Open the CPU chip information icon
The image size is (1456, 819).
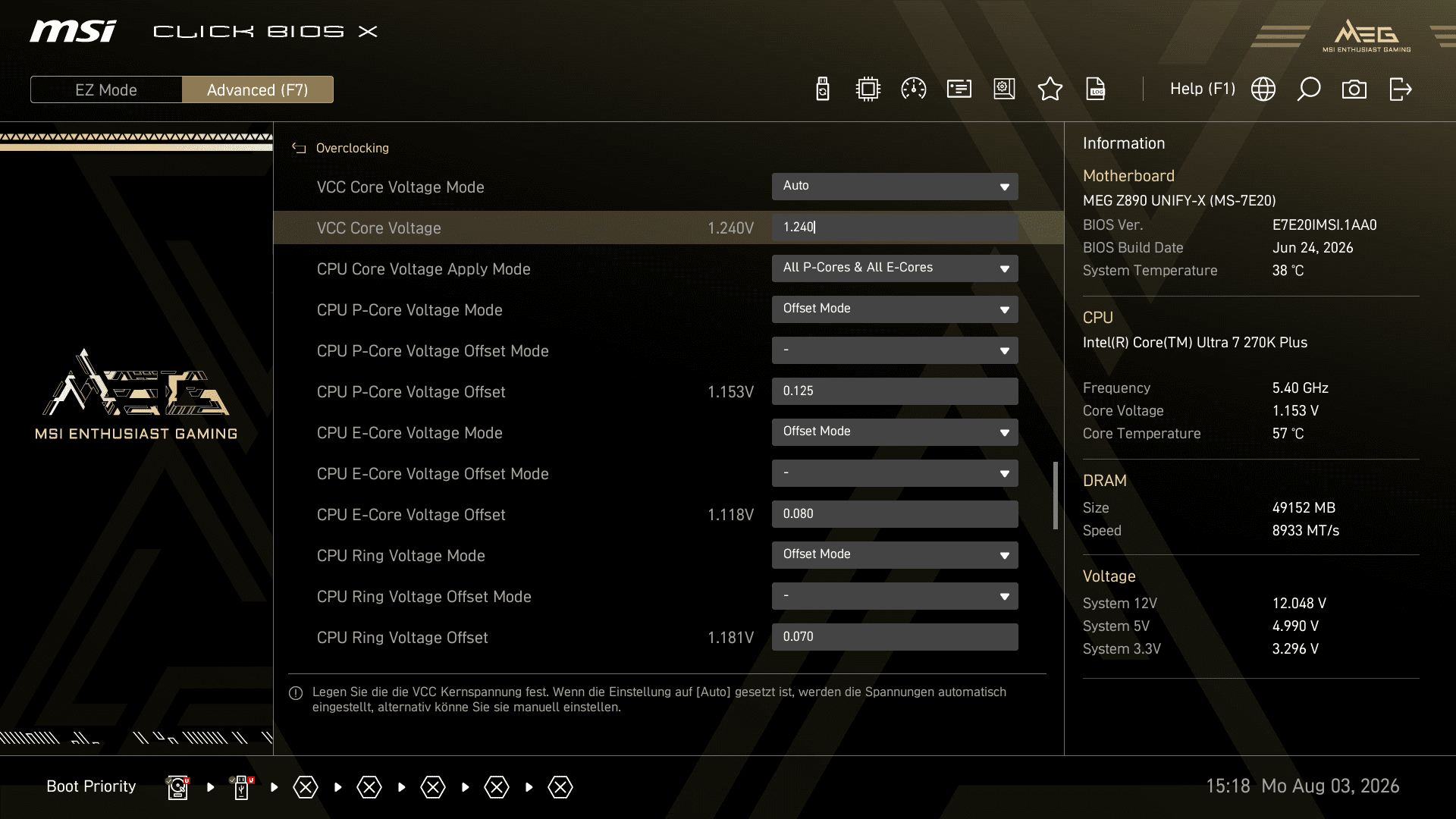pyautogui.click(x=868, y=89)
